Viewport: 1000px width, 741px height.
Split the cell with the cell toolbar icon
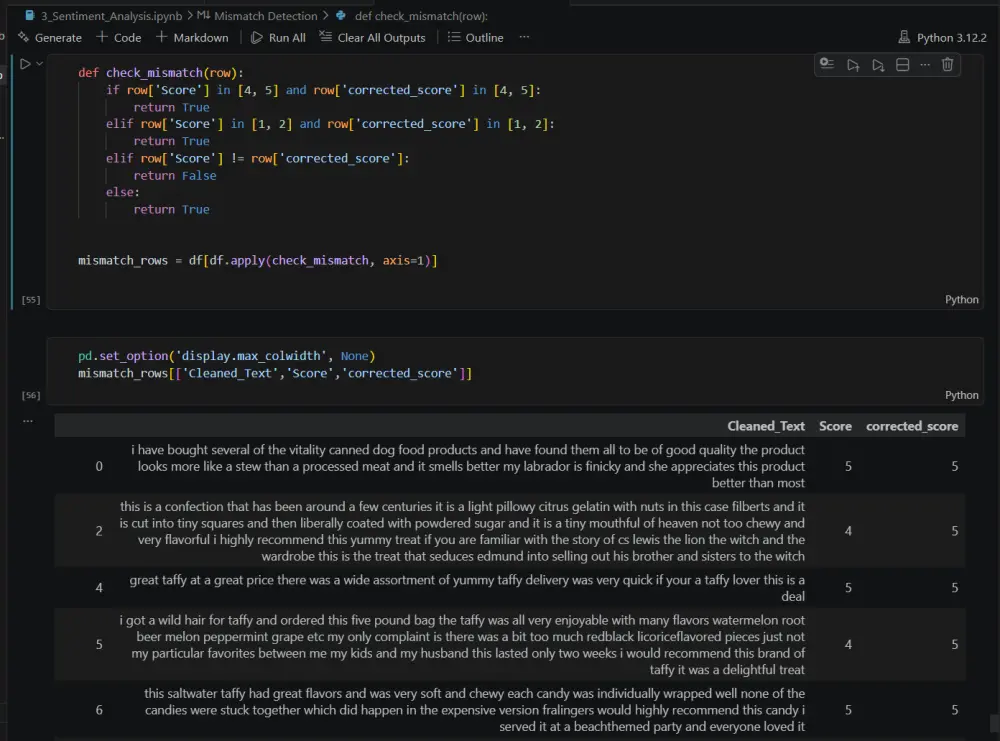pyautogui.click(x=902, y=65)
